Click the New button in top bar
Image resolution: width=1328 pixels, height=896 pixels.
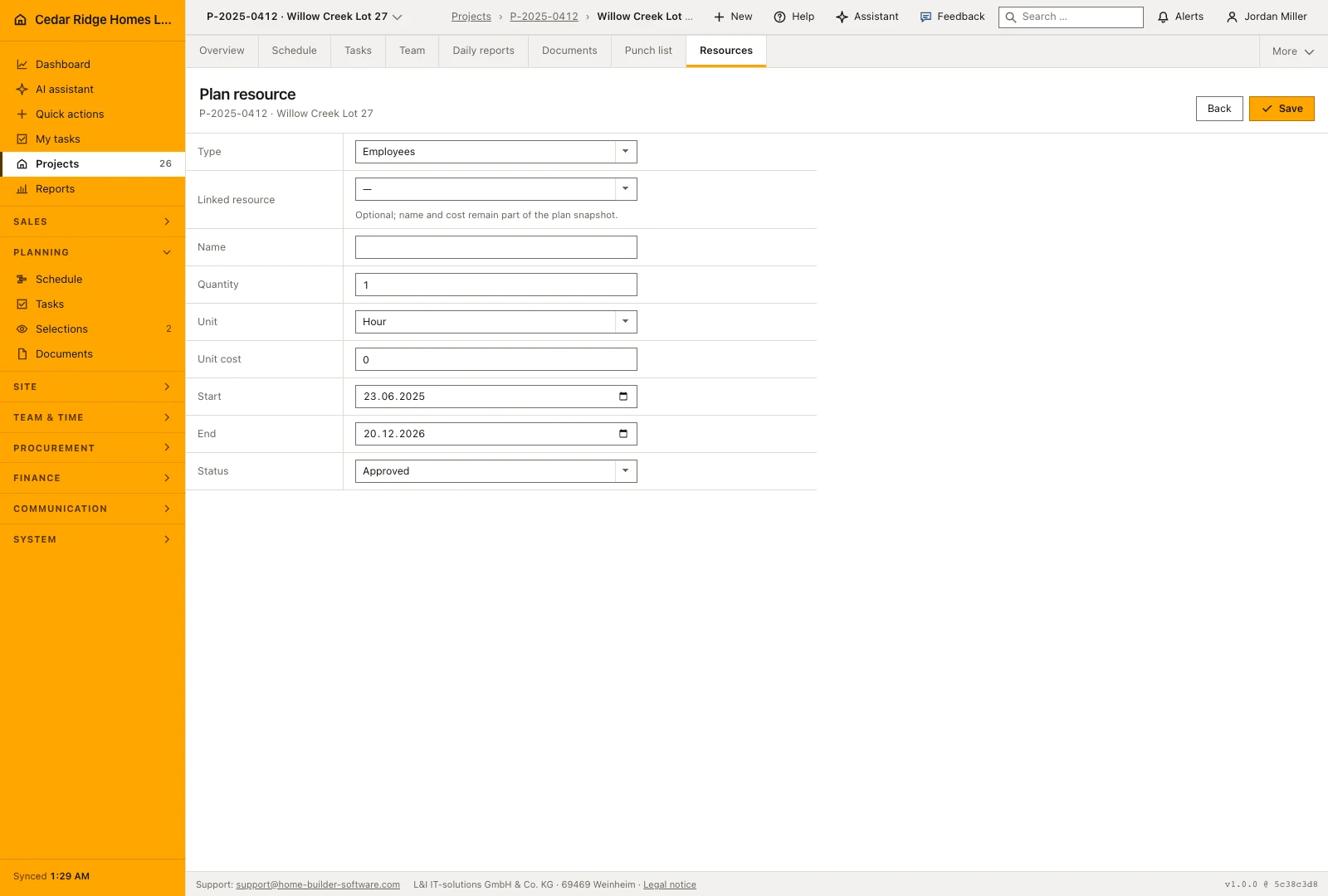pyautogui.click(x=733, y=17)
